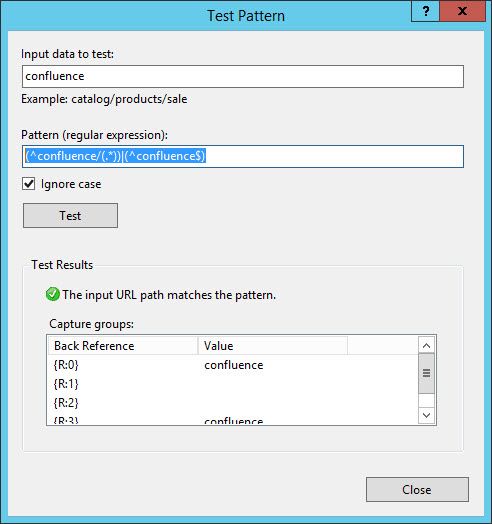The width and height of the screenshot is (492, 524).
Task: Click the green success checkmark icon
Action: (52, 294)
